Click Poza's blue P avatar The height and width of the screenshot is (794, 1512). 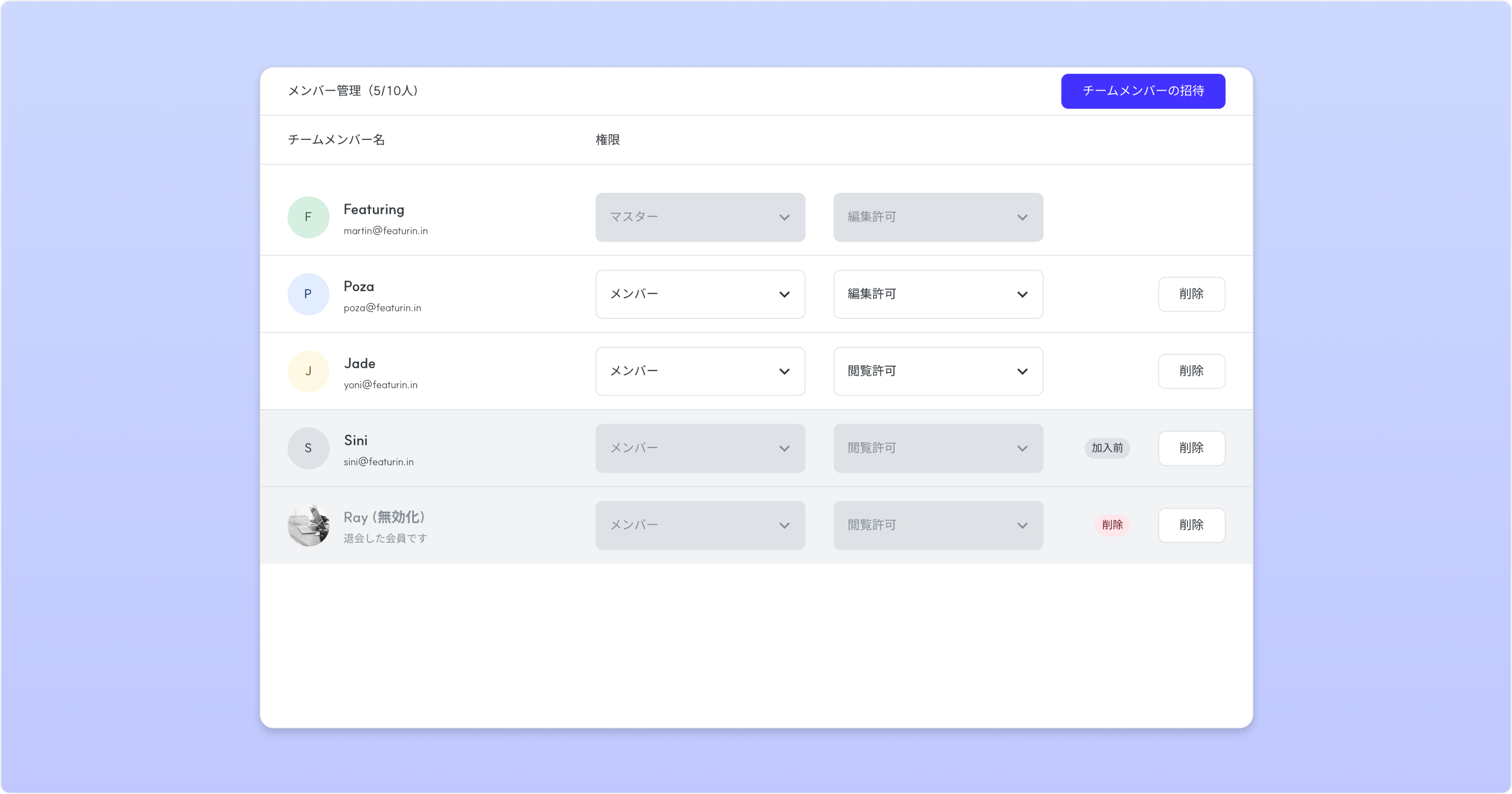(x=308, y=294)
